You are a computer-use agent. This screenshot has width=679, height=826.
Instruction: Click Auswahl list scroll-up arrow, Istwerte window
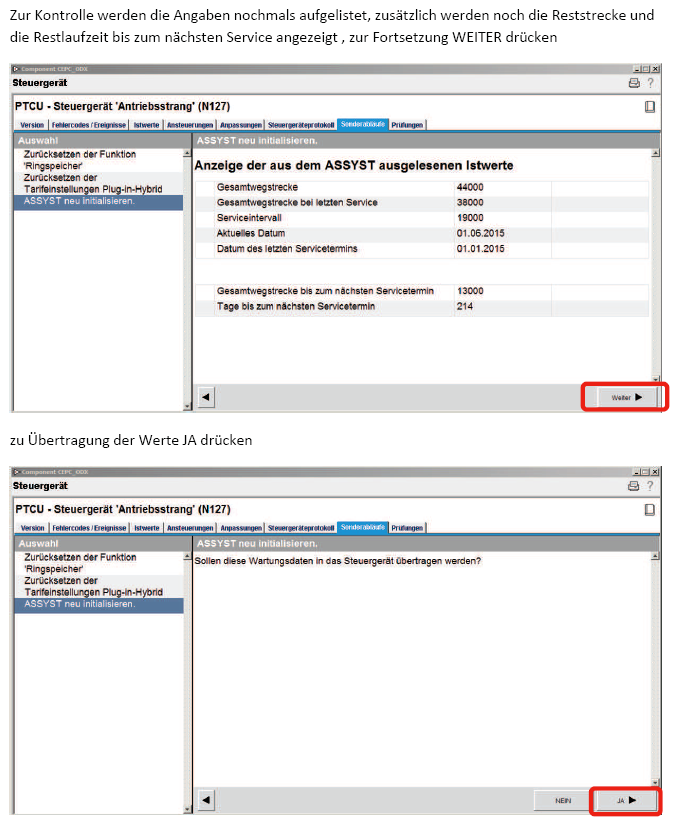pos(187,153)
